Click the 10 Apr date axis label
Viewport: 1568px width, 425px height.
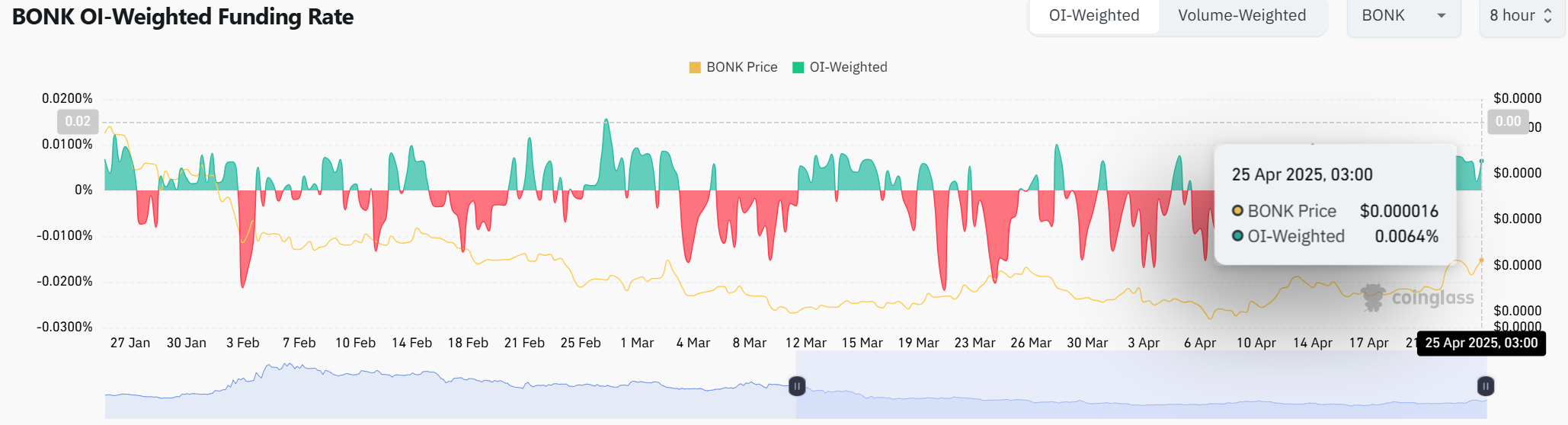[1256, 343]
